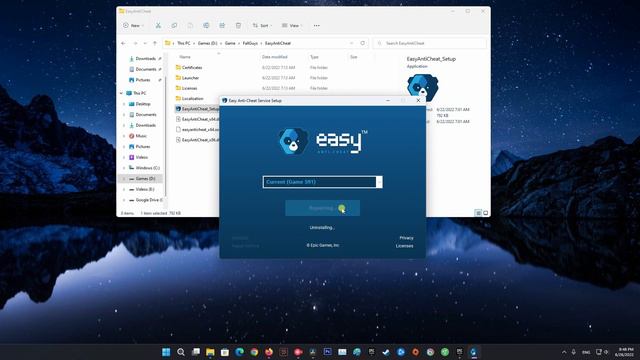The width and height of the screenshot is (640, 360).
Task: Click the Copy icon in Explorer toolbar
Action: coord(174,25)
